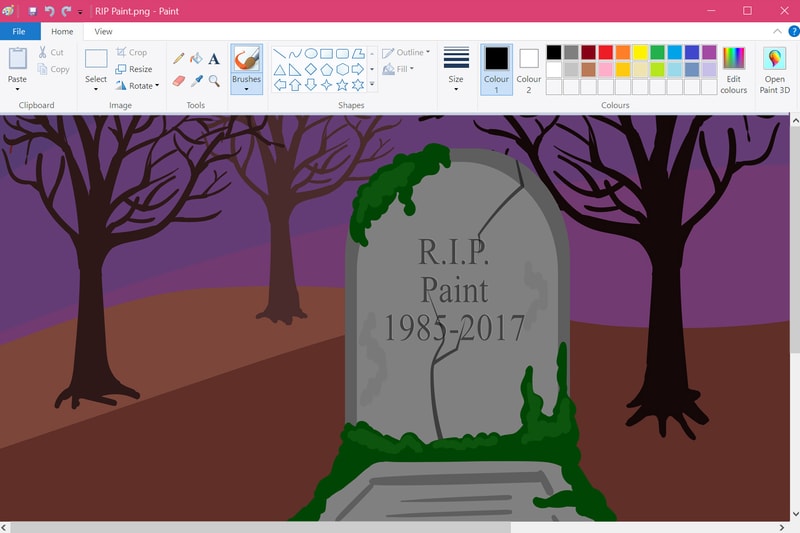Choose the Rectangle shape
800x533 pixels.
coord(327,54)
